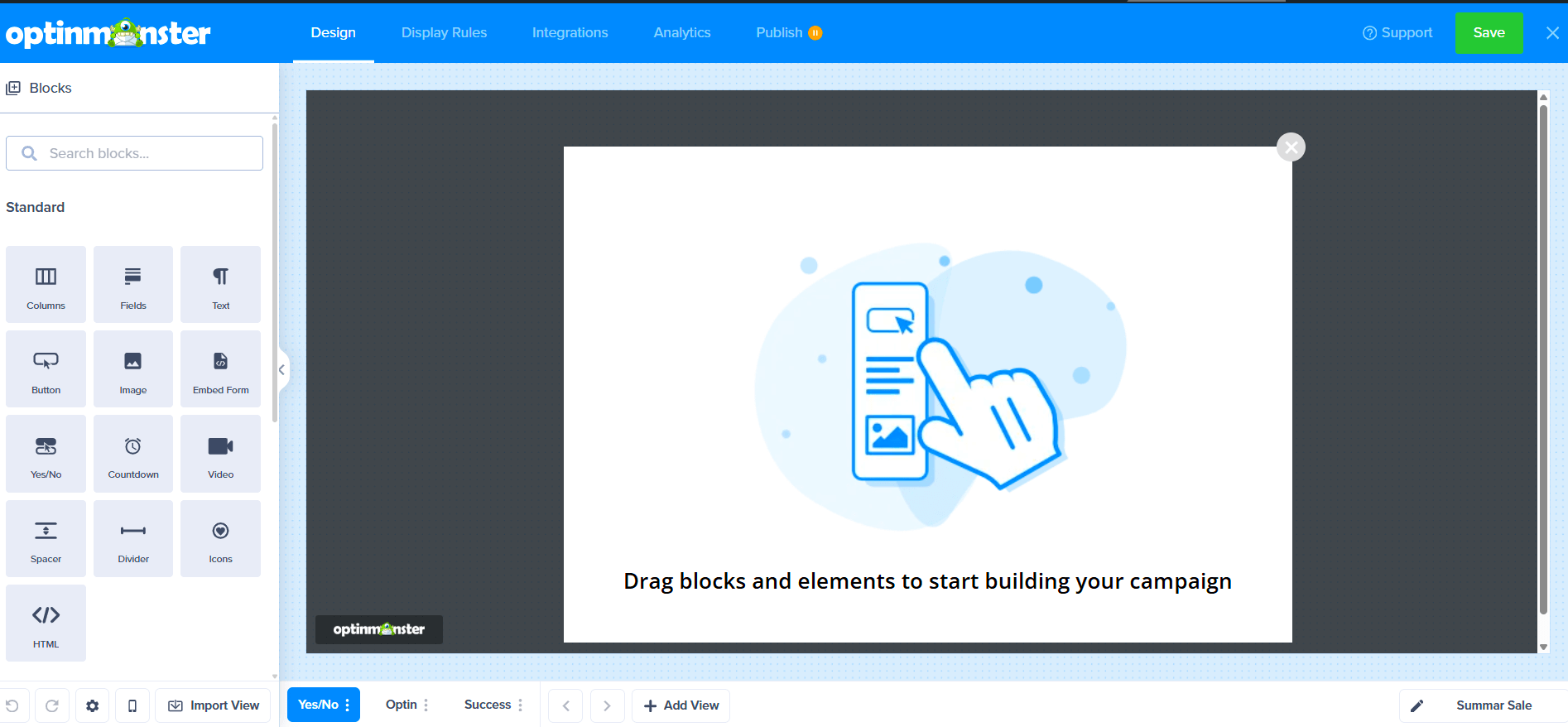Click the OptinMonster badge on canvas
The image size is (1568, 727).
point(378,629)
